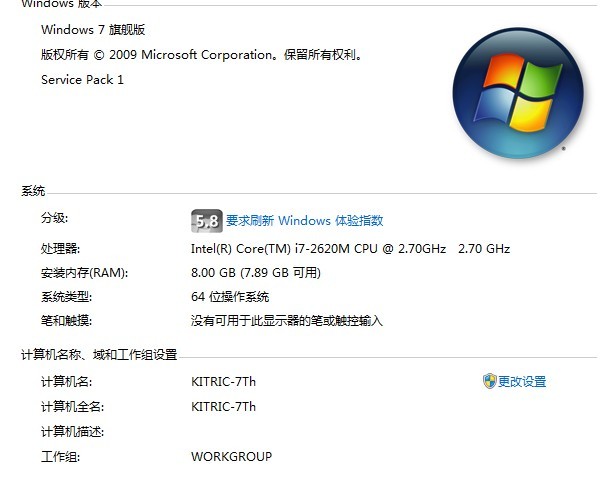Screen dimensions: 608x484
Task: Click the 系统 section heading
Action: coord(33,191)
